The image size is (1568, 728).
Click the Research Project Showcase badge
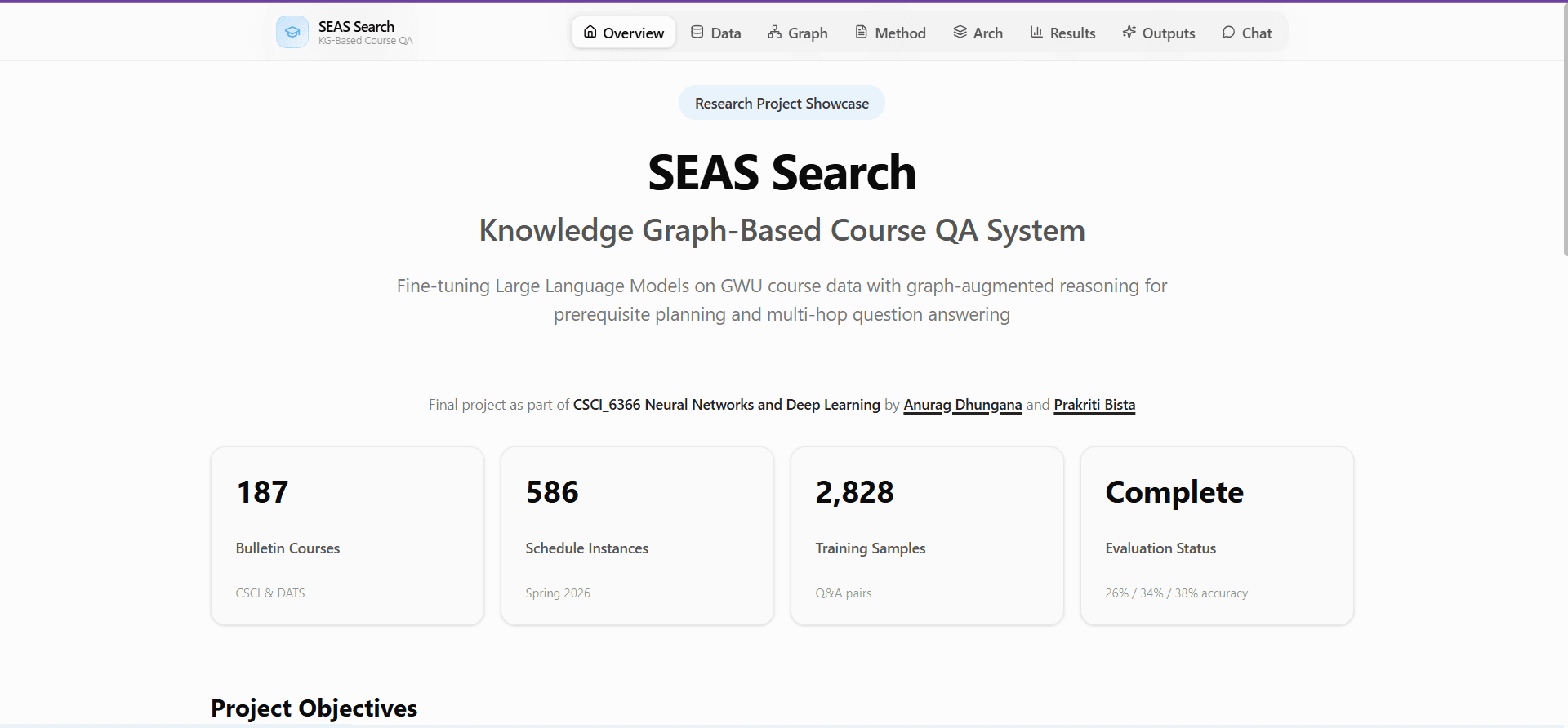point(782,104)
